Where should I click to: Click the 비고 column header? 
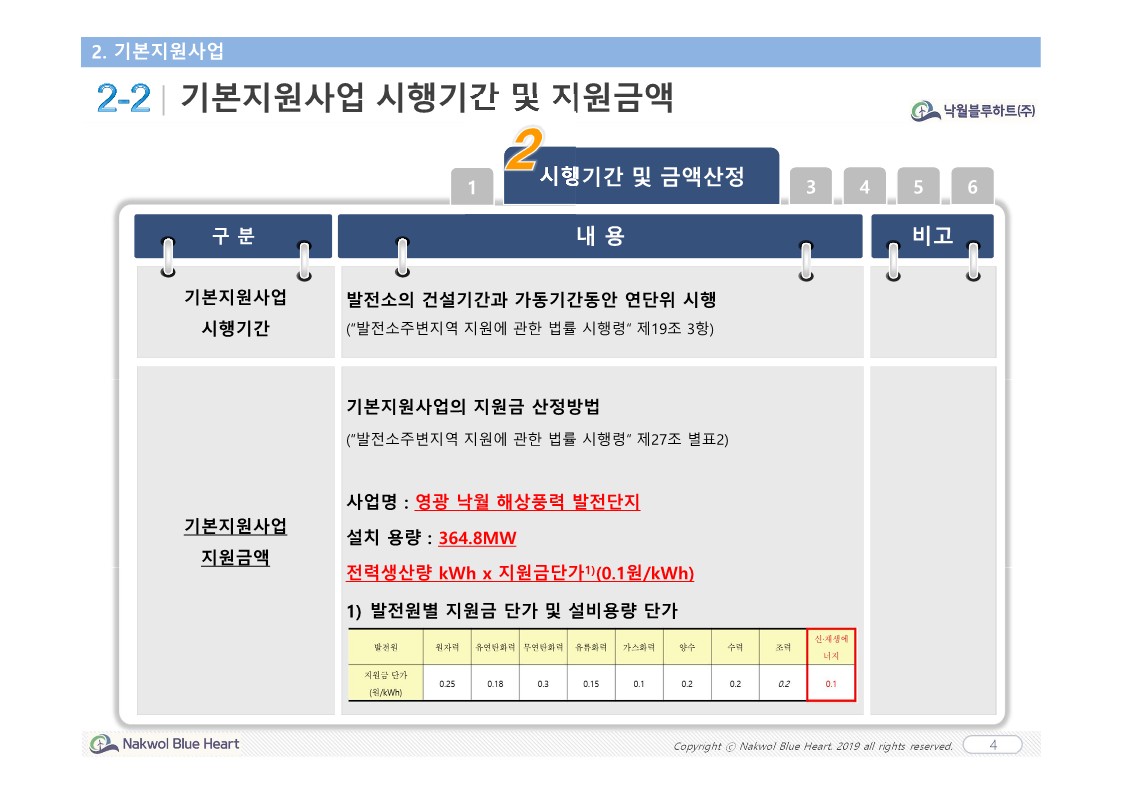click(x=932, y=236)
